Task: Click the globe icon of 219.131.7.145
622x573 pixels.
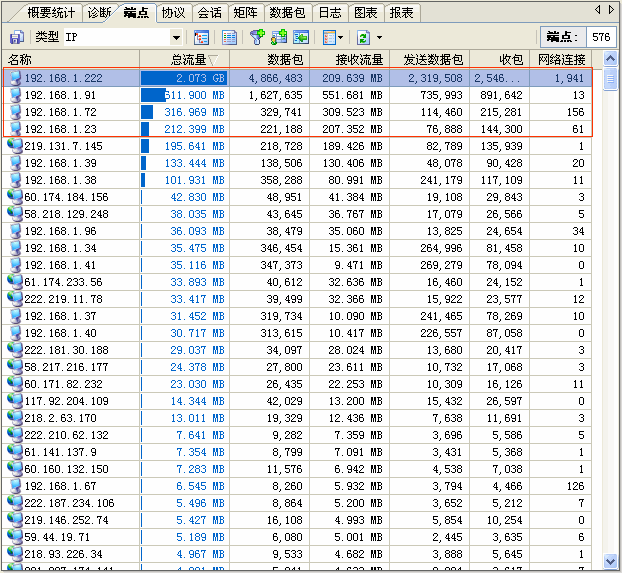Action: click(x=14, y=145)
